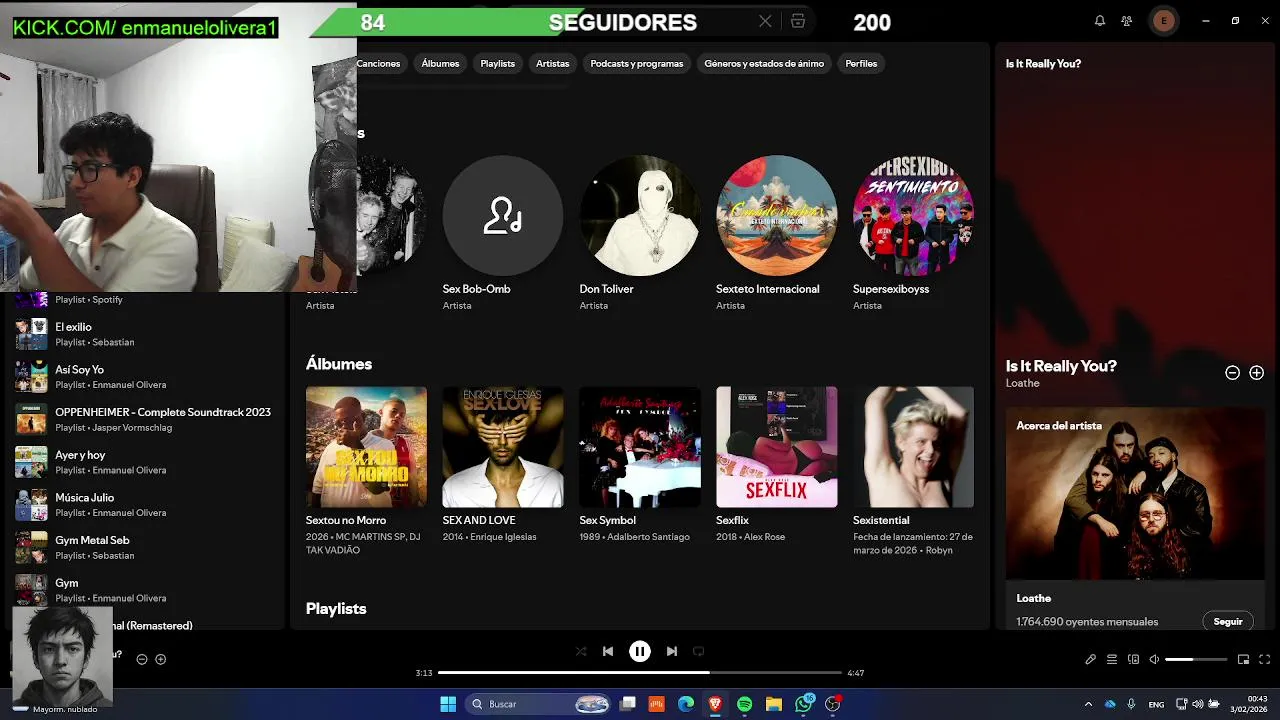Screen dimensions: 1280x720
Task: Pause the current song
Action: 640,651
